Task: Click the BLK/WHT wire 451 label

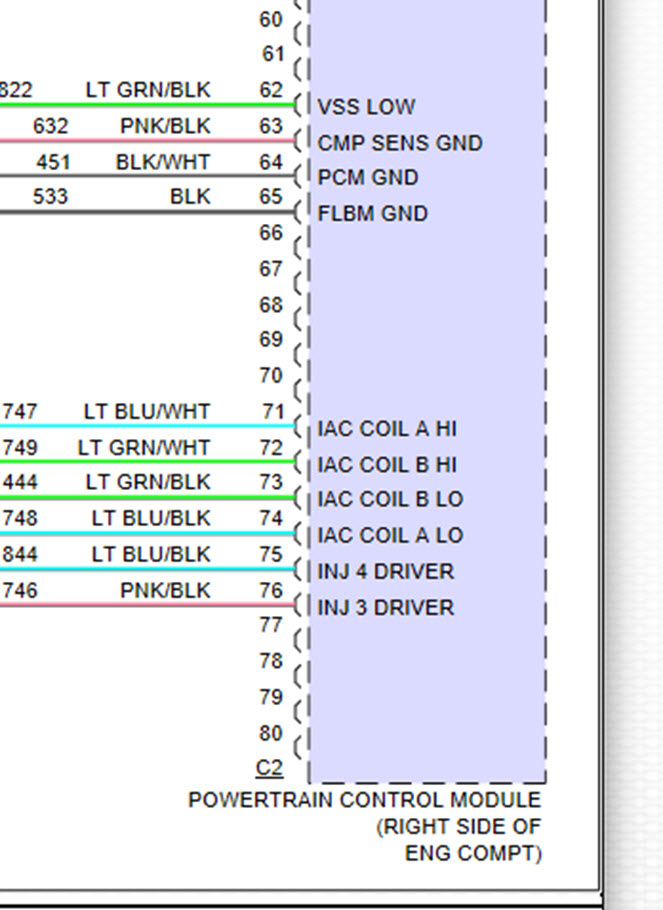Action: pyautogui.click(x=163, y=162)
